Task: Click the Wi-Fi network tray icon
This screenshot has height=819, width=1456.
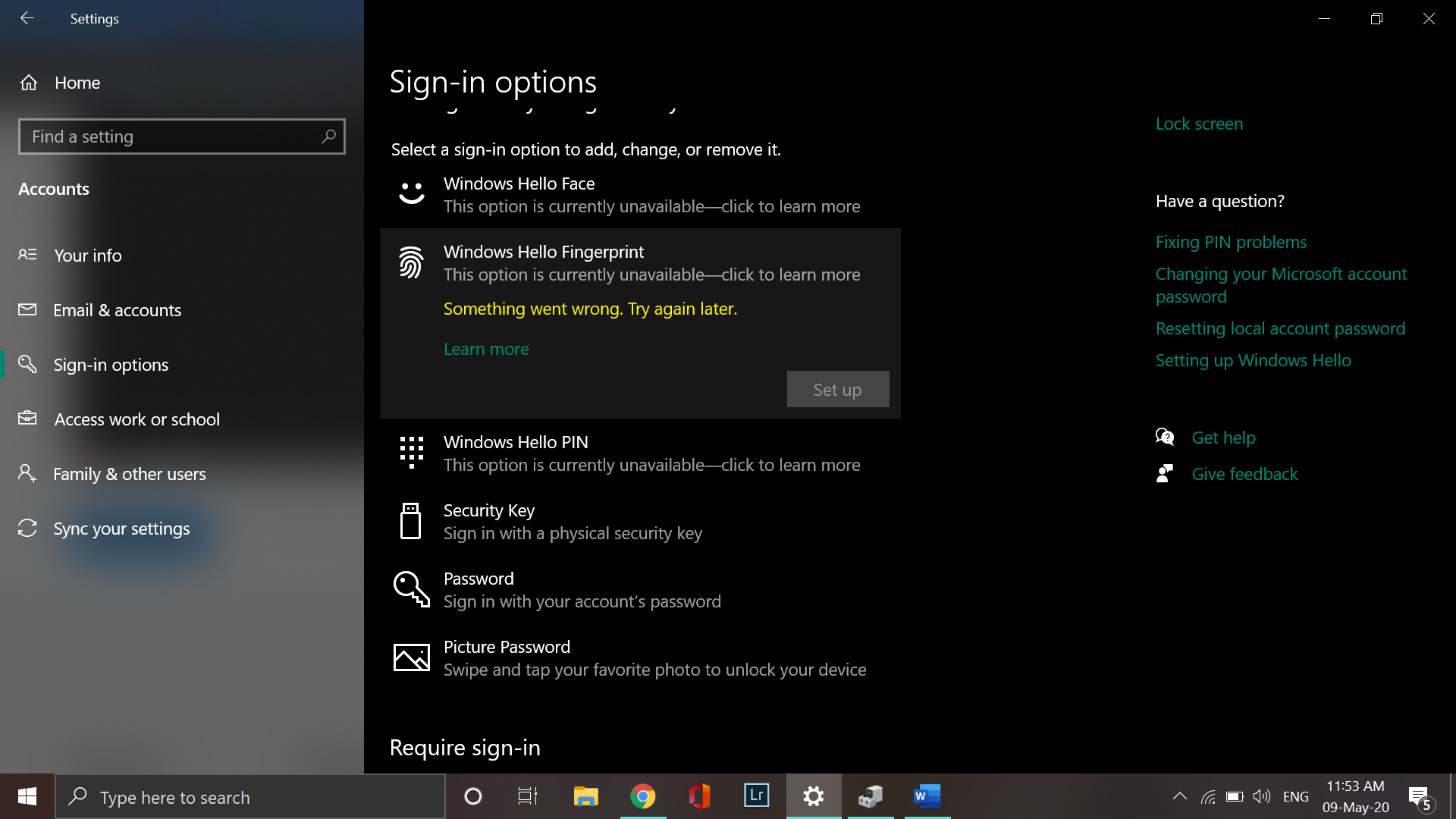Action: pyautogui.click(x=1209, y=796)
